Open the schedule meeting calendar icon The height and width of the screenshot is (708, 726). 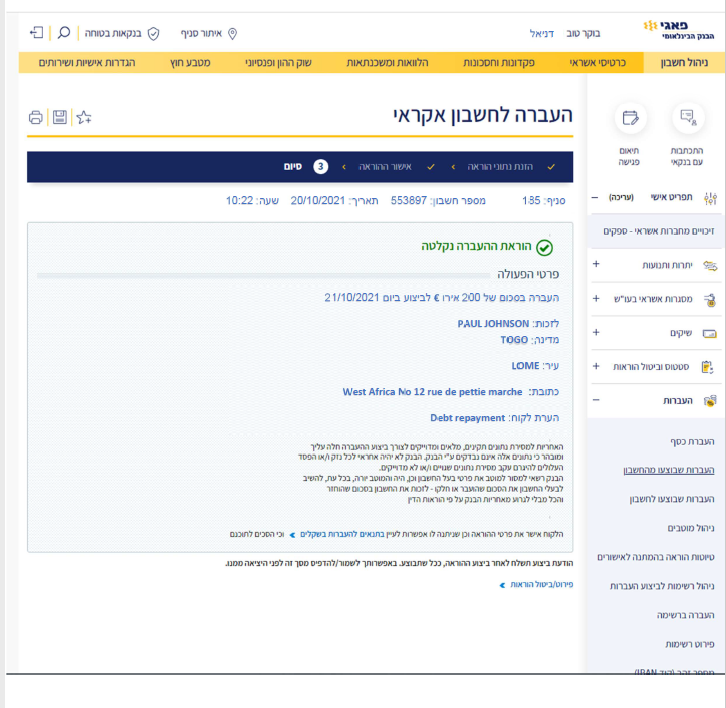630,118
